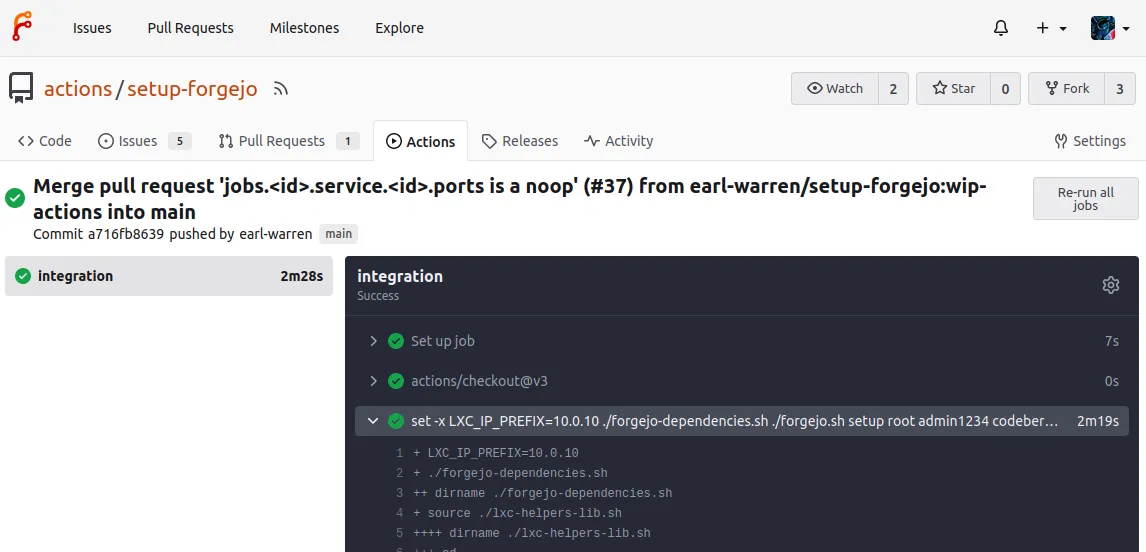Viewport: 1146px width, 552px height.
Task: Click the repository icon beside actions
Action: point(21,89)
